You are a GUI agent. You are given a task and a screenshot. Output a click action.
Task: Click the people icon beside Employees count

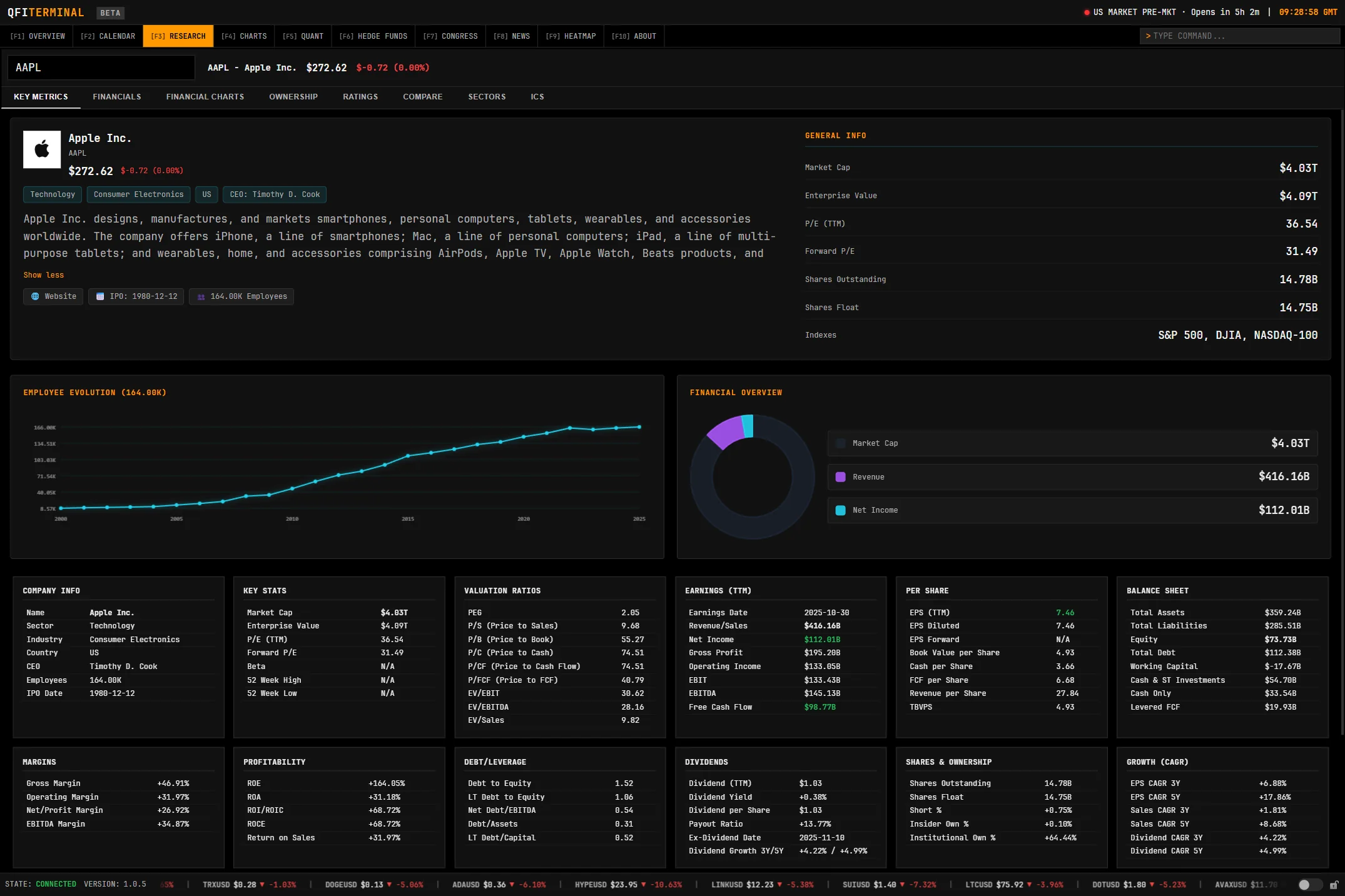click(x=201, y=297)
